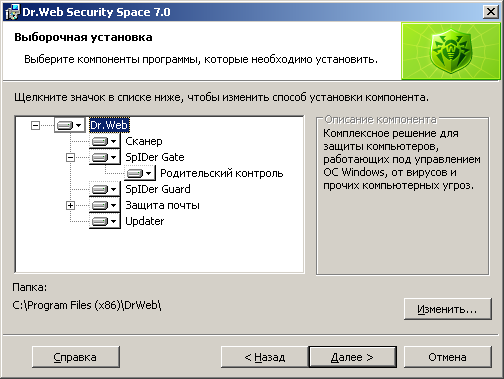
Task: Click installer icon in the title bar
Action: point(12,12)
